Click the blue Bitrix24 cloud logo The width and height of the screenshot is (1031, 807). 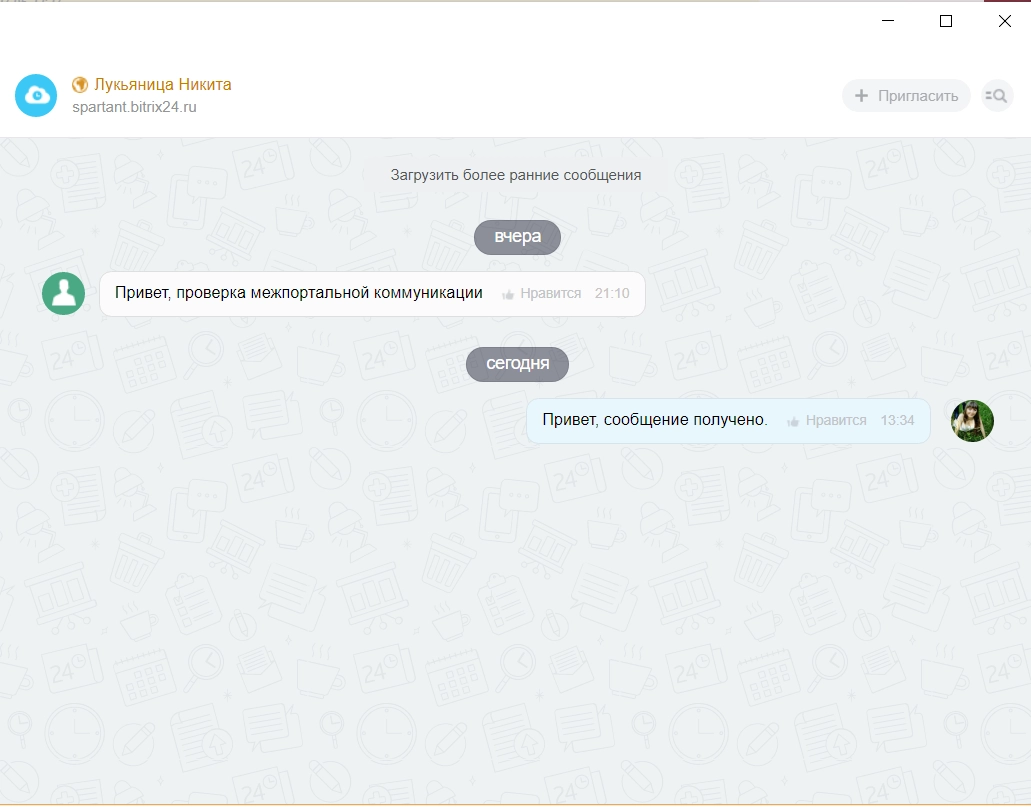point(35,95)
